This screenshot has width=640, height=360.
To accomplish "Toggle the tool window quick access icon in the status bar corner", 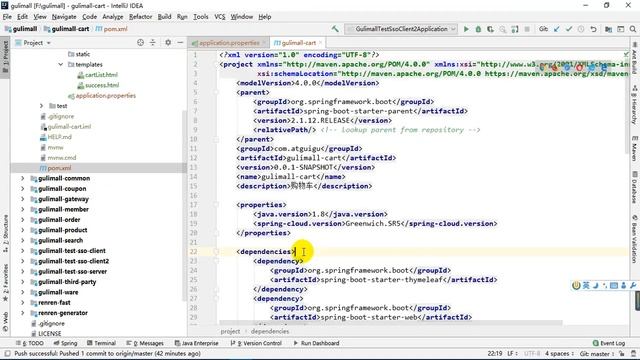I will pyautogui.click(x=7, y=353).
